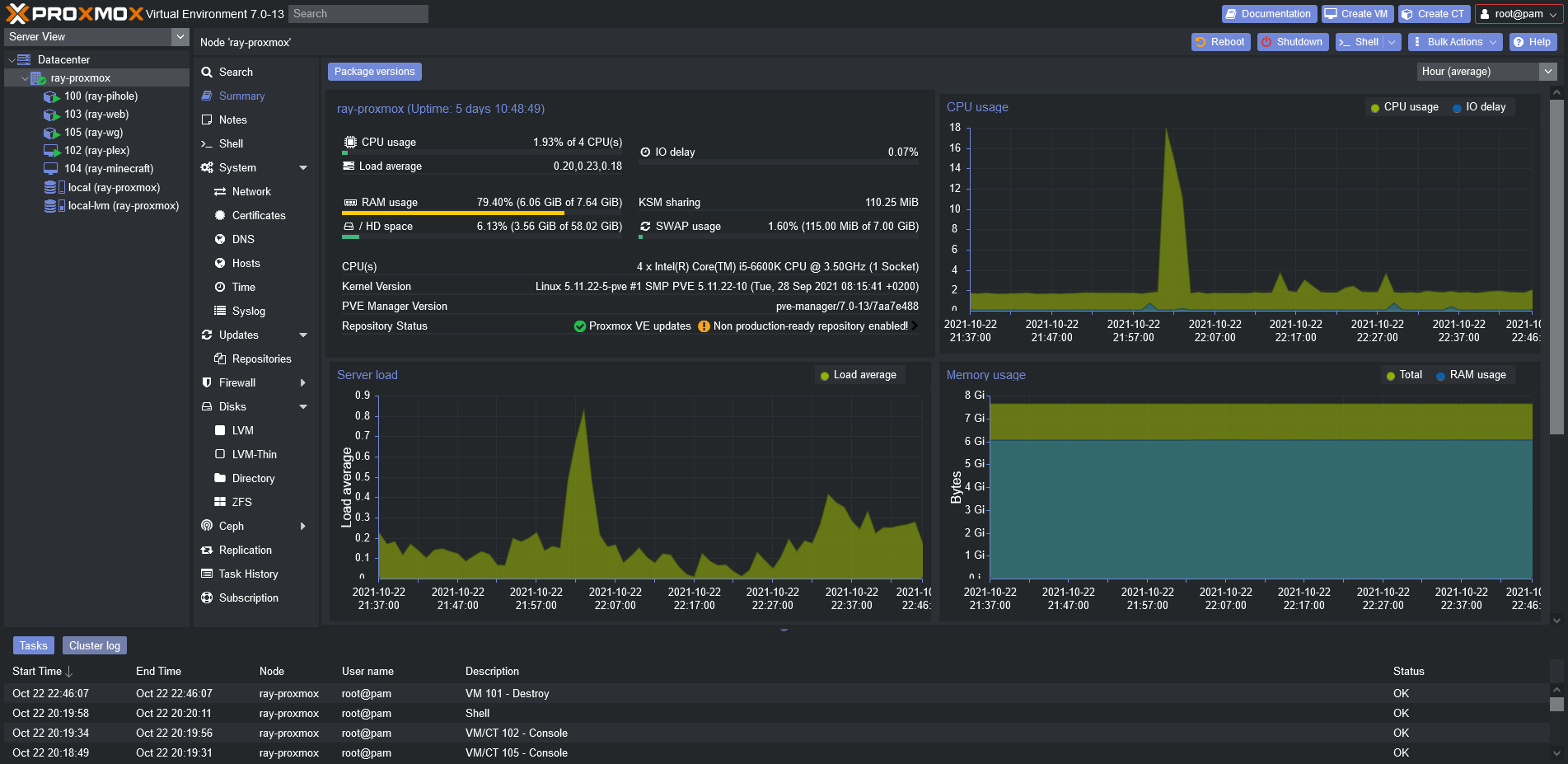Open the Hour (average) timeframe dropdown

(1548, 72)
